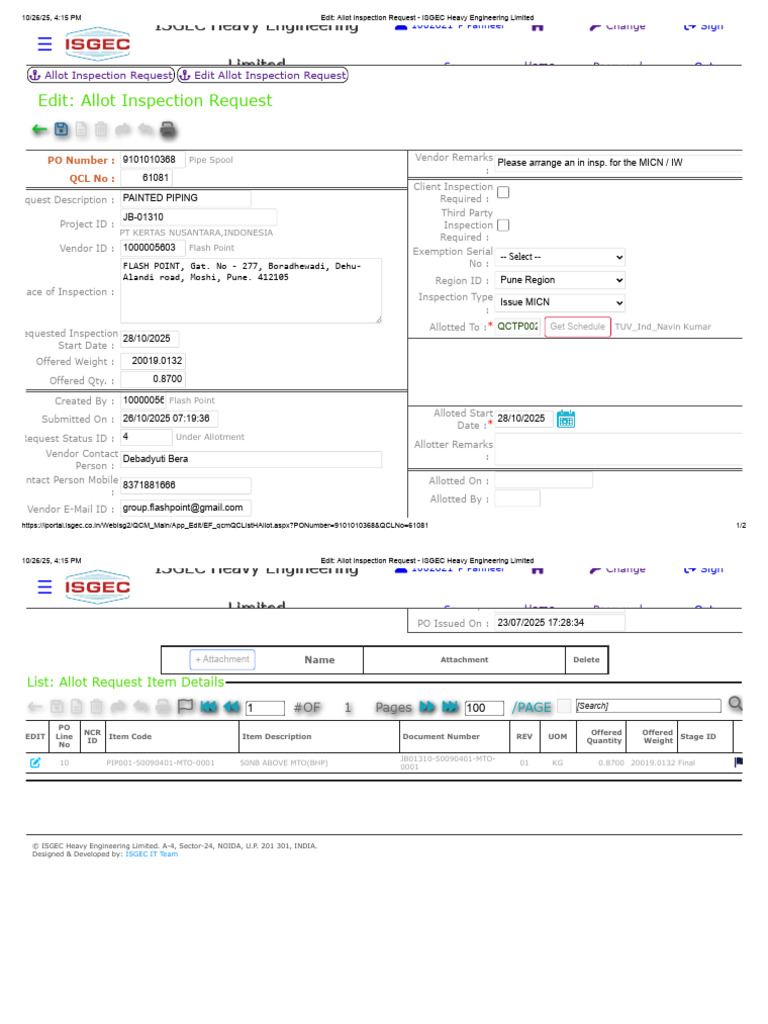Select the Edit Allot Inspection Request tab
The height and width of the screenshot is (1024, 768).
click(263, 75)
